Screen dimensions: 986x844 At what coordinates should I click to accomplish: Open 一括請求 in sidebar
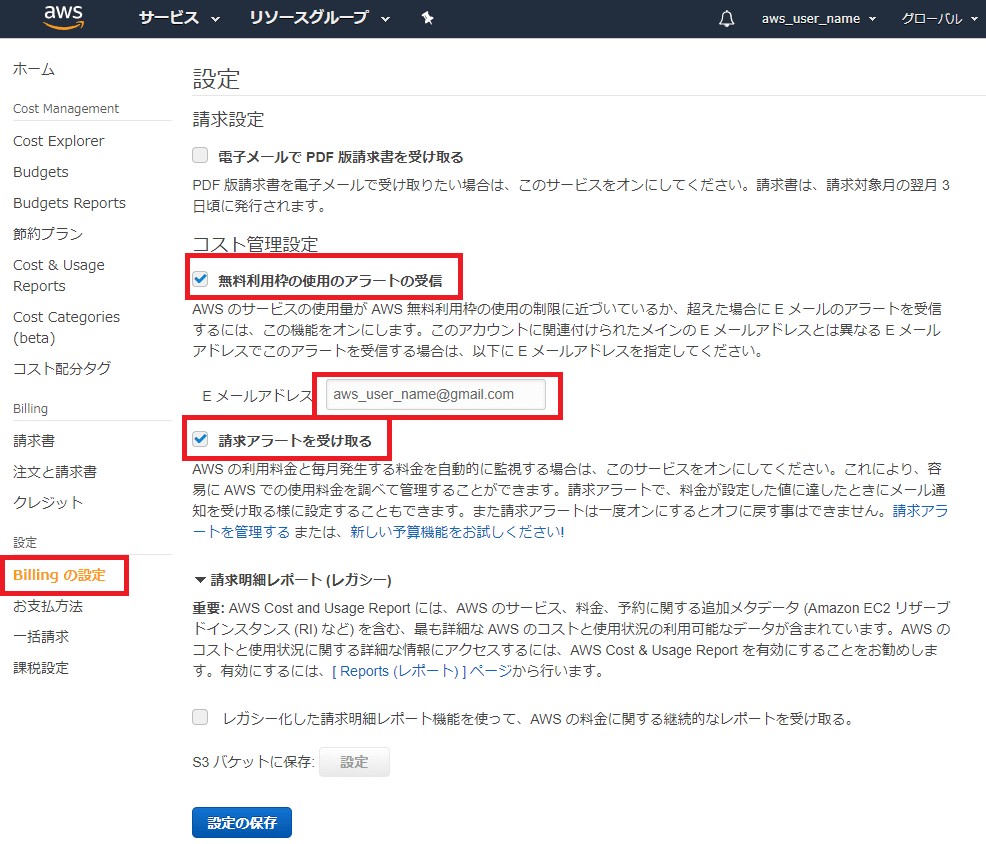click(x=41, y=636)
